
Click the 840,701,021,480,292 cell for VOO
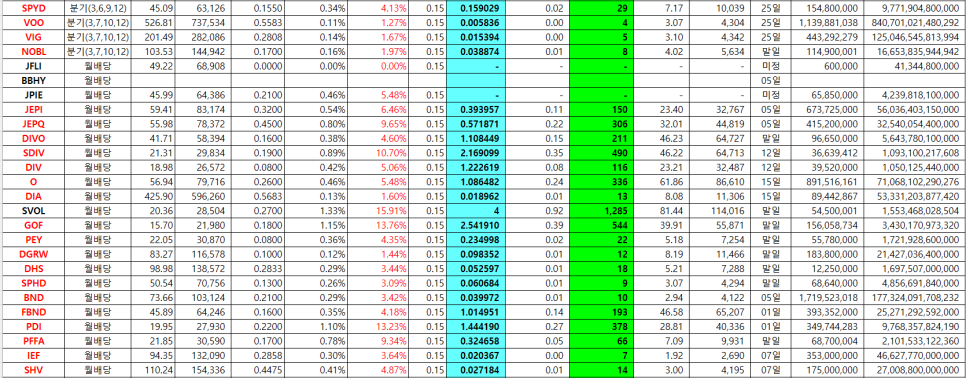coord(914,23)
